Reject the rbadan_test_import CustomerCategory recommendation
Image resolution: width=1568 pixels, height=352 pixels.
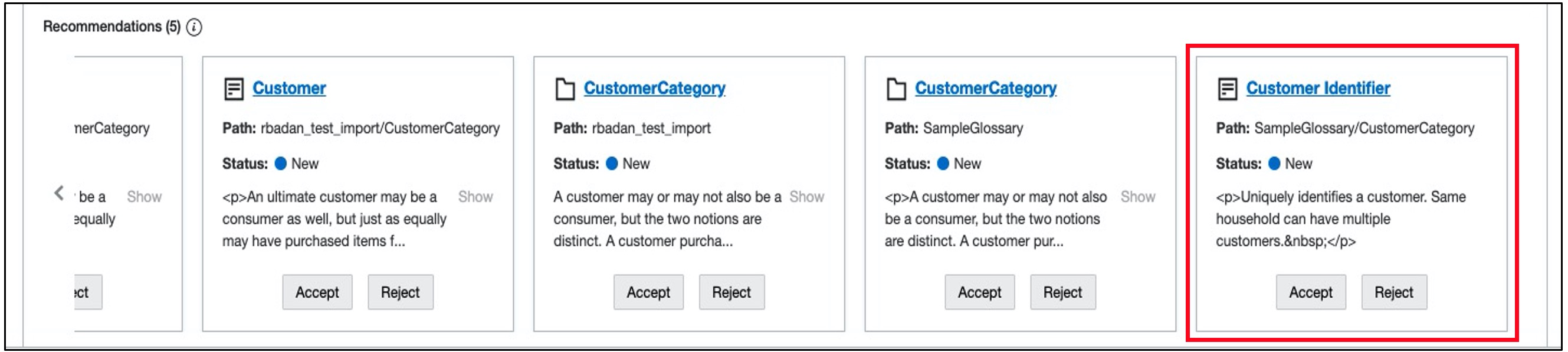(731, 292)
